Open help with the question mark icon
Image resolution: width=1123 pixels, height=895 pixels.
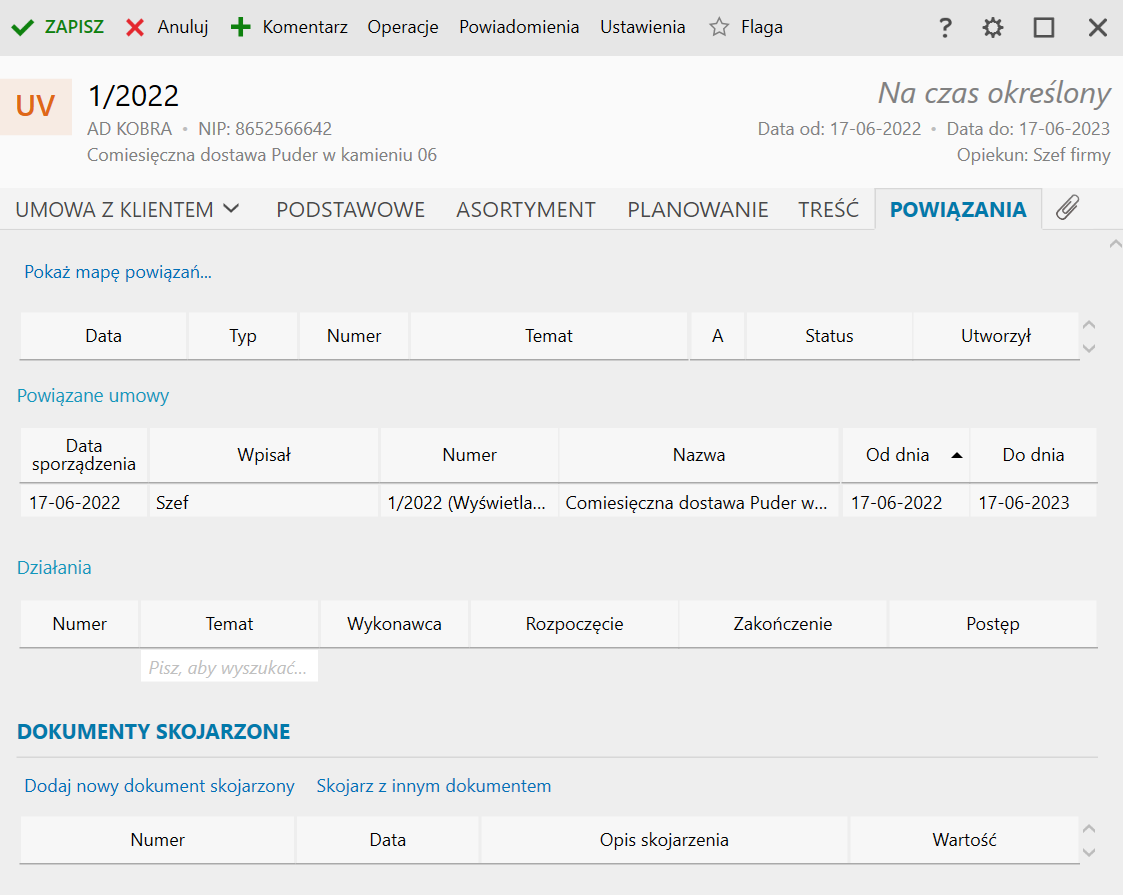(944, 28)
